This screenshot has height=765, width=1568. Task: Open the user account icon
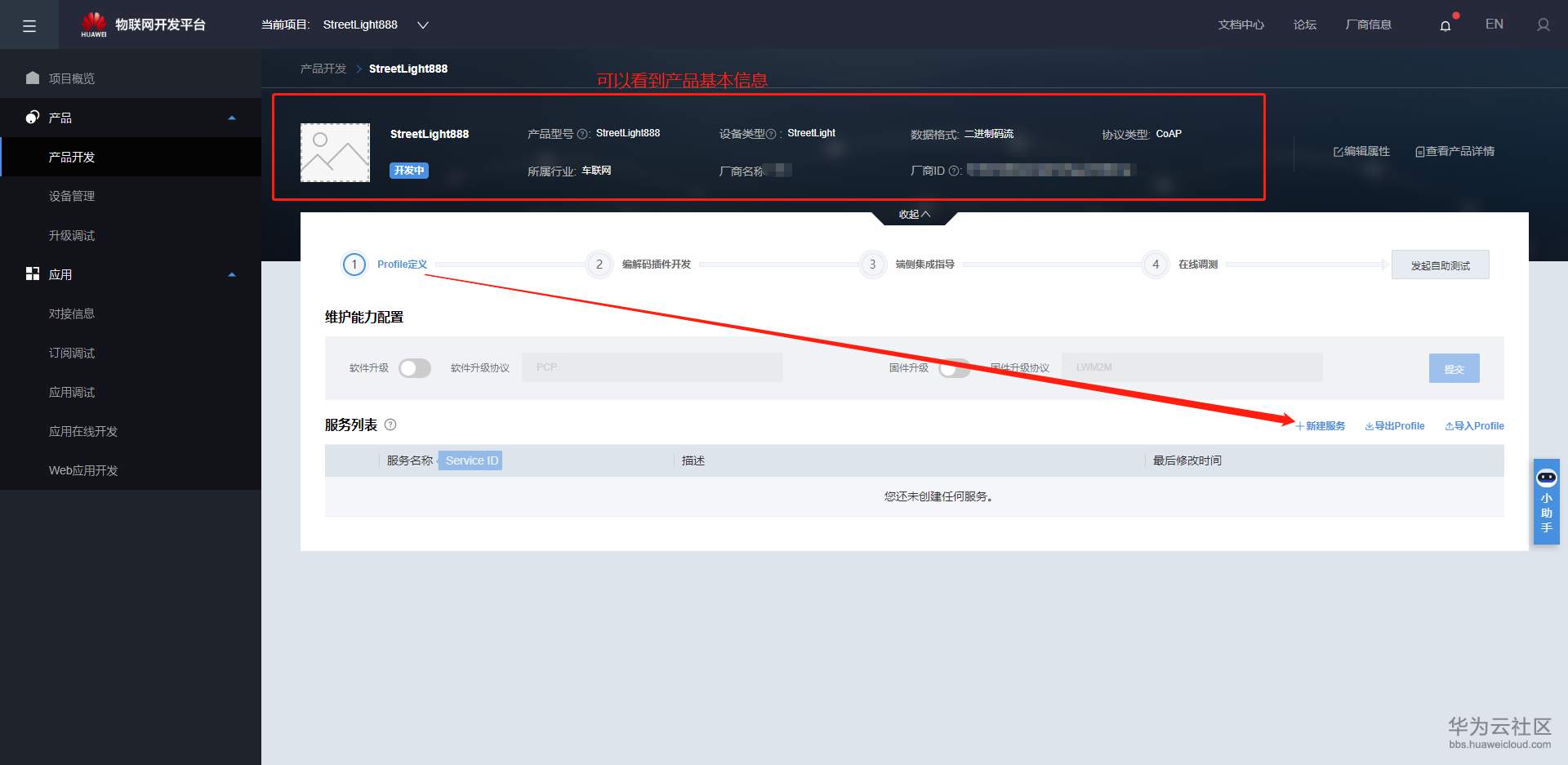coord(1543,25)
